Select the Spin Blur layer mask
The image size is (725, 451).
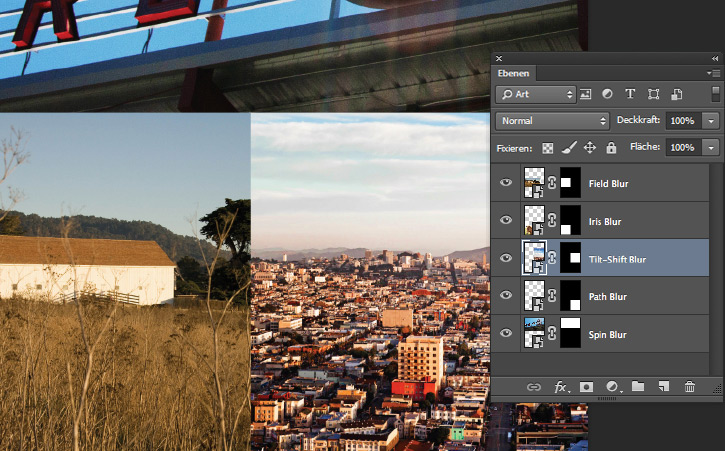(571, 333)
